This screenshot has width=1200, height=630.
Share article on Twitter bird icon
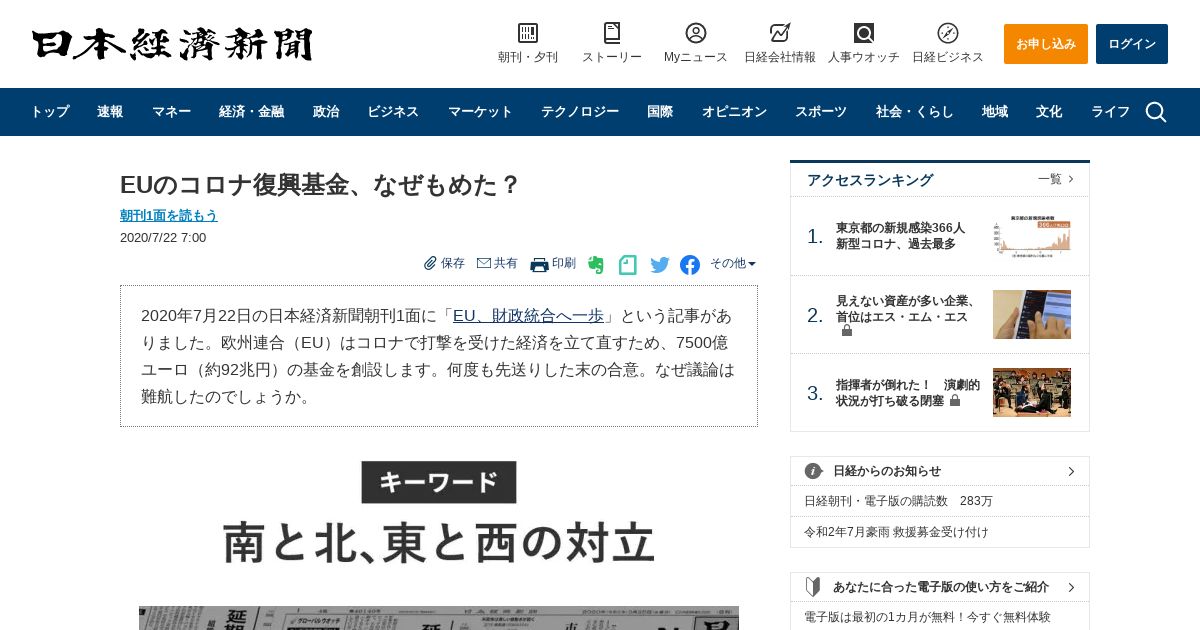(x=660, y=265)
